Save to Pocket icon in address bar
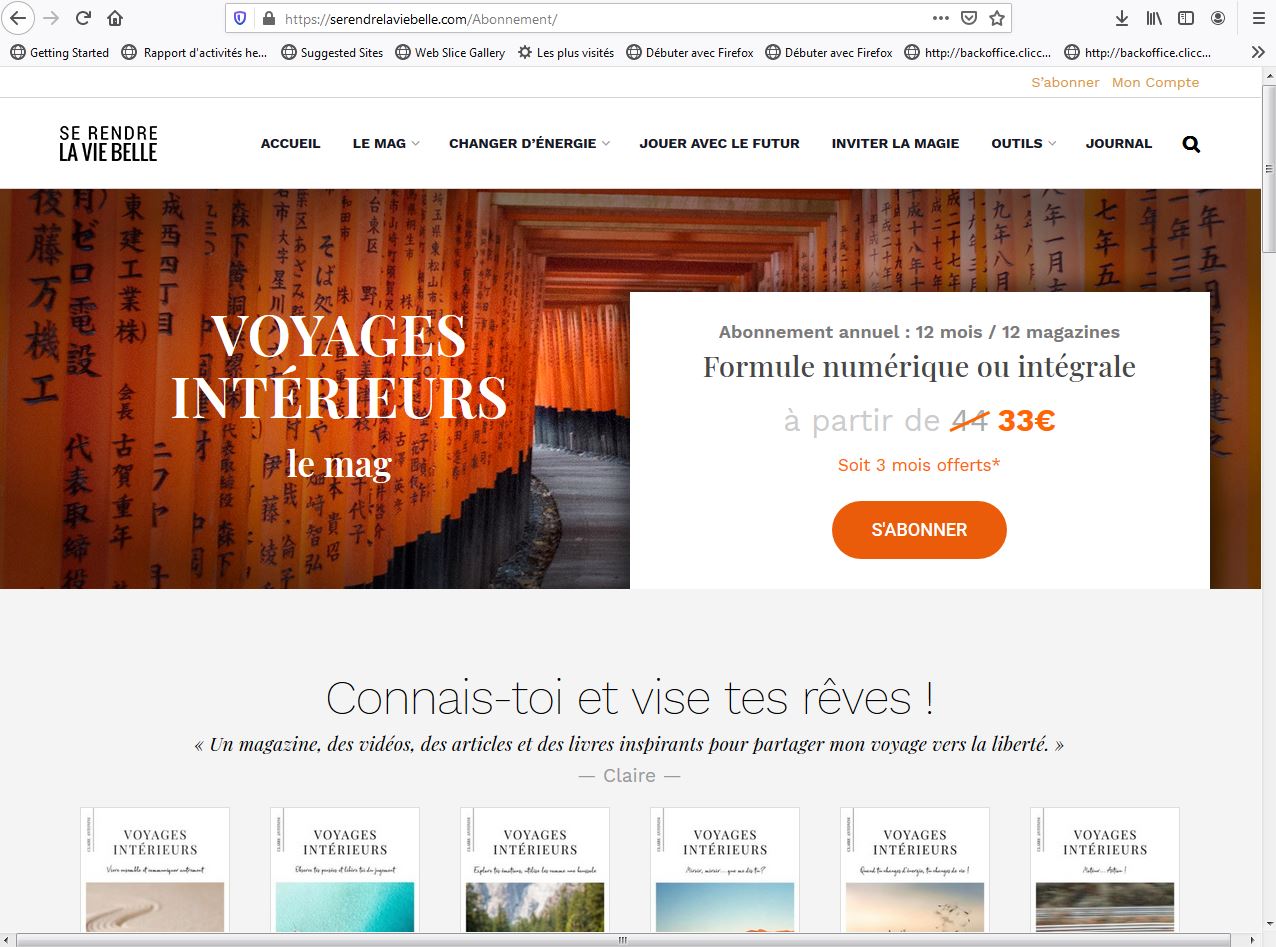The image size is (1276, 947). [x=969, y=18]
